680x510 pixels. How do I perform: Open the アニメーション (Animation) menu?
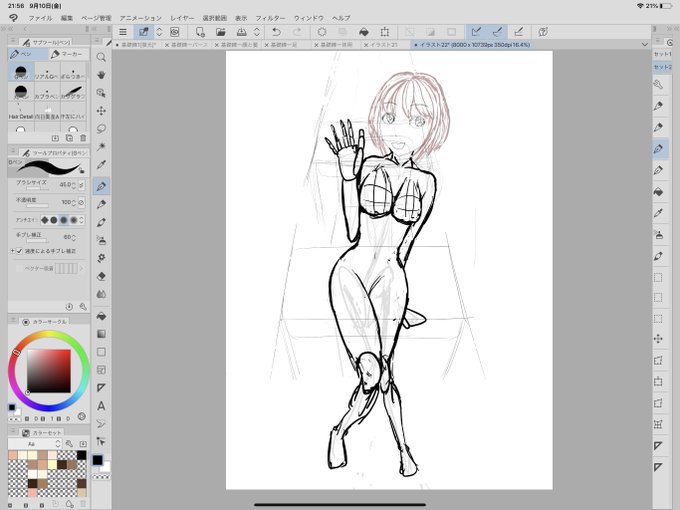click(141, 18)
